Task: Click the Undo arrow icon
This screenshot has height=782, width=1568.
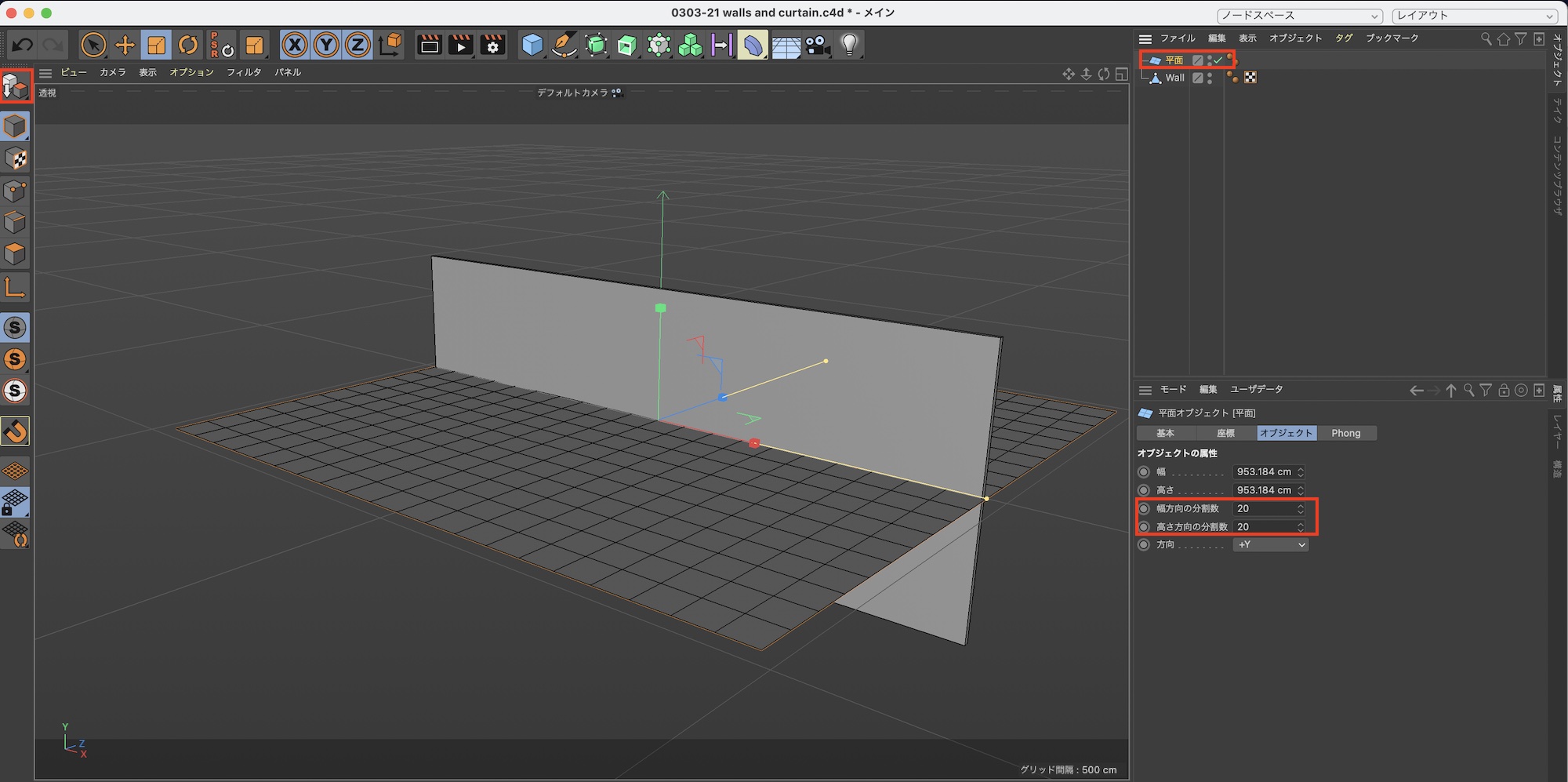Action: point(23,45)
